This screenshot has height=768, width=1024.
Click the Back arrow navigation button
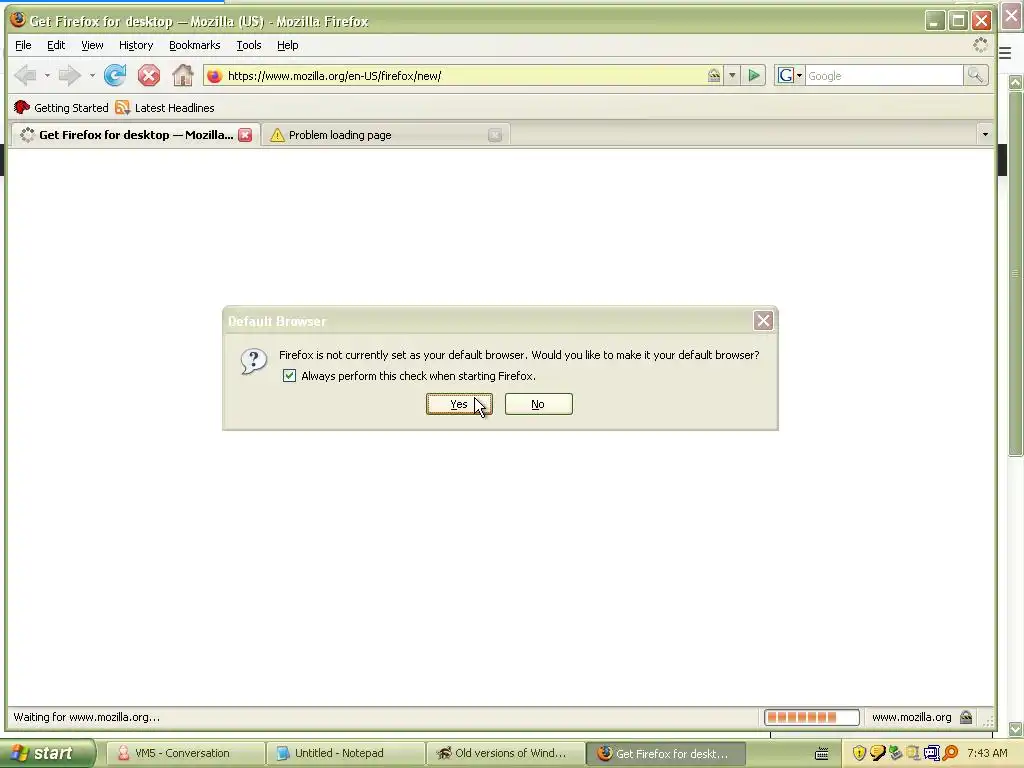[x=25, y=76]
